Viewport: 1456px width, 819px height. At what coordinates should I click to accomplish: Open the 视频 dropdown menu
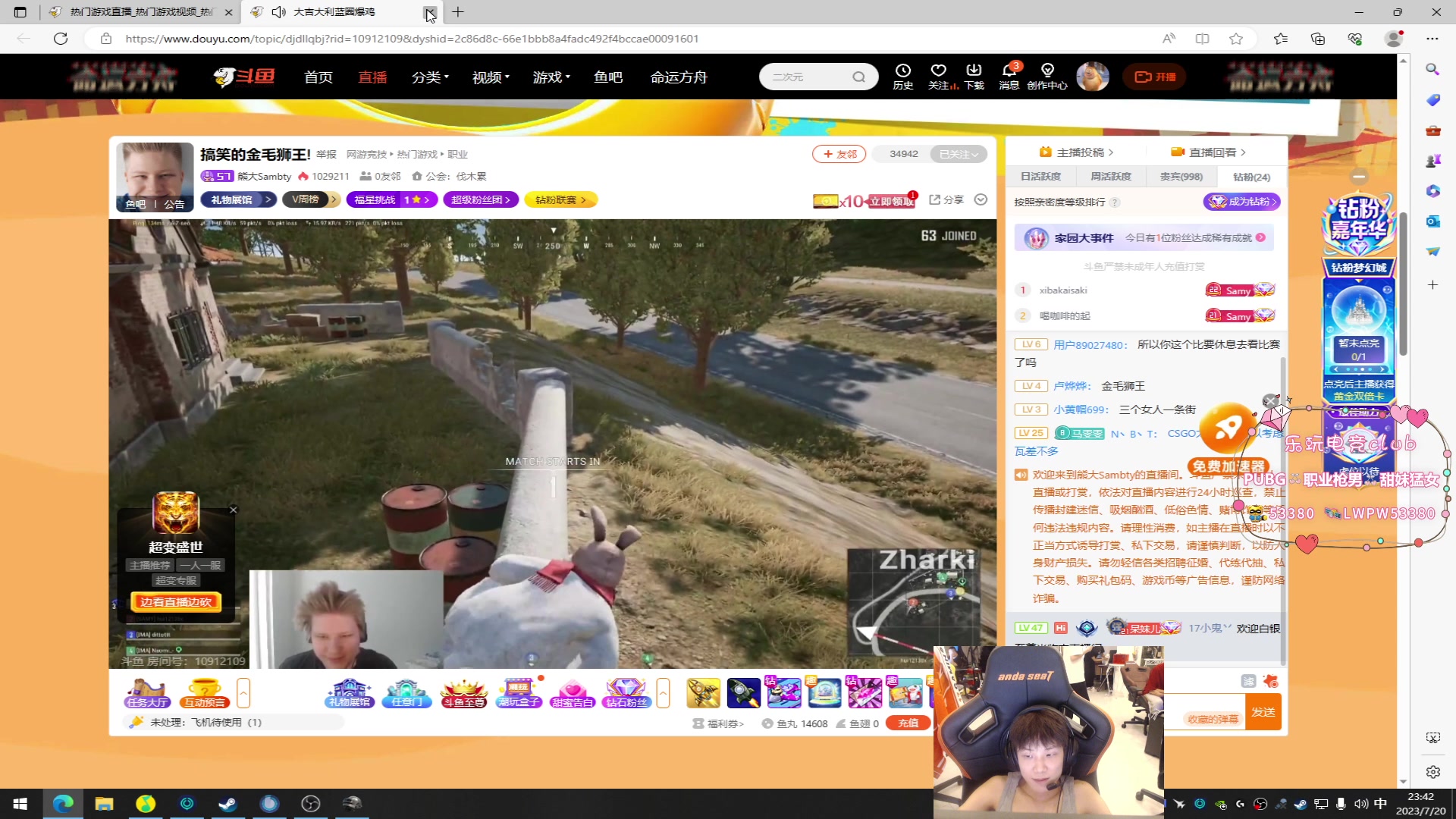pyautogui.click(x=491, y=77)
